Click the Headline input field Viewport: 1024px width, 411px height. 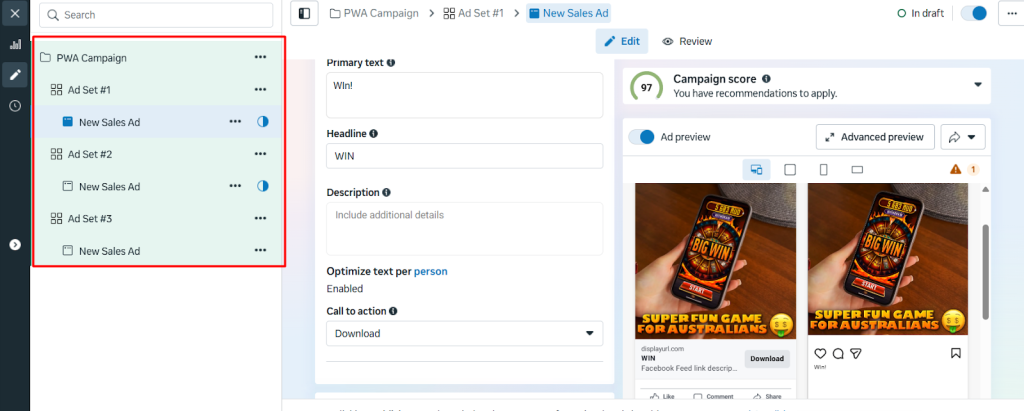464,156
